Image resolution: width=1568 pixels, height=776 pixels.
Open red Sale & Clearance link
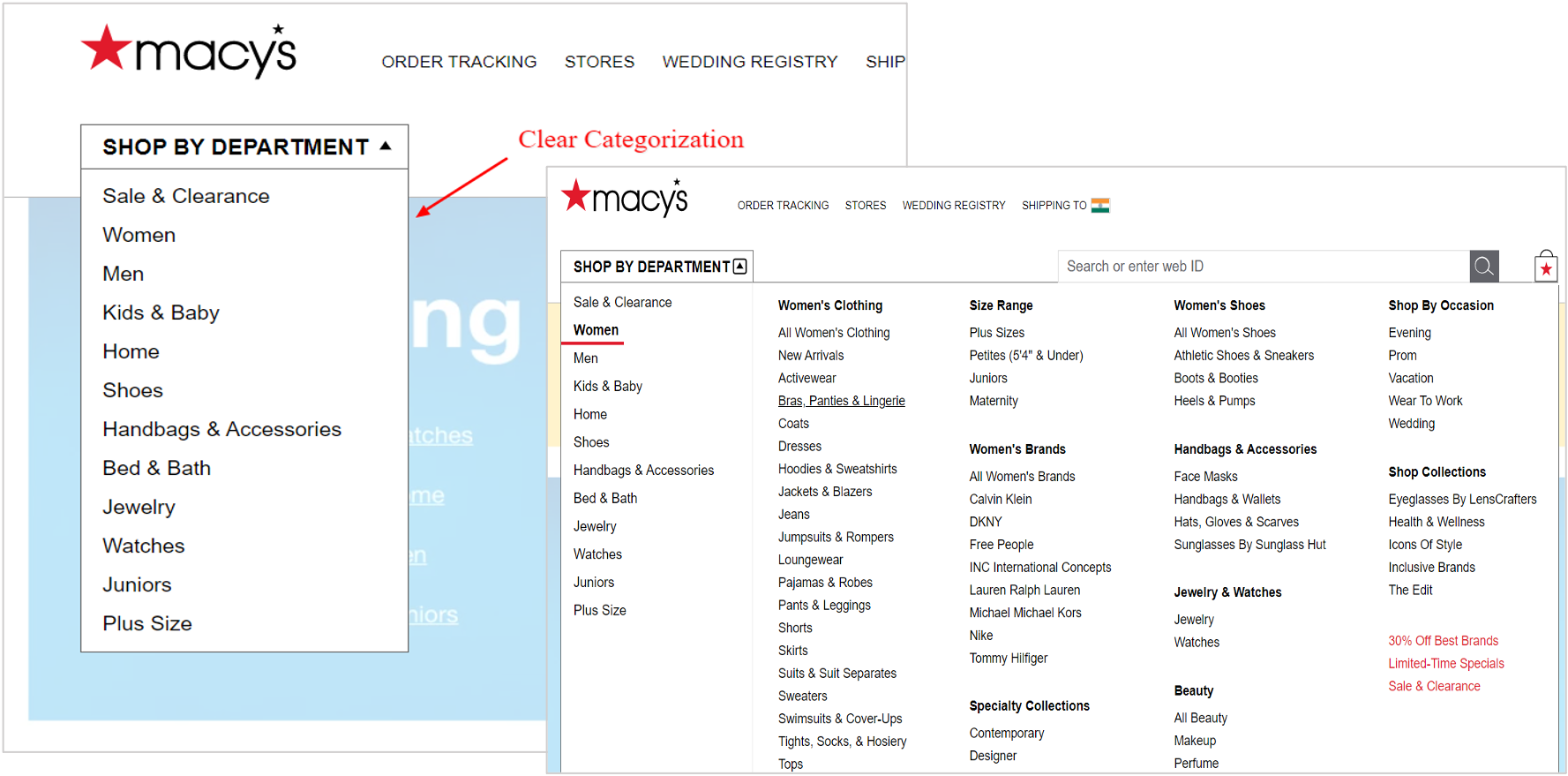tap(1434, 686)
